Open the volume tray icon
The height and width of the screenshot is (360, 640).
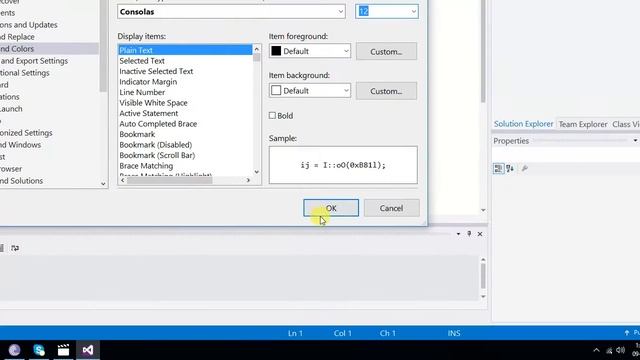click(621, 350)
